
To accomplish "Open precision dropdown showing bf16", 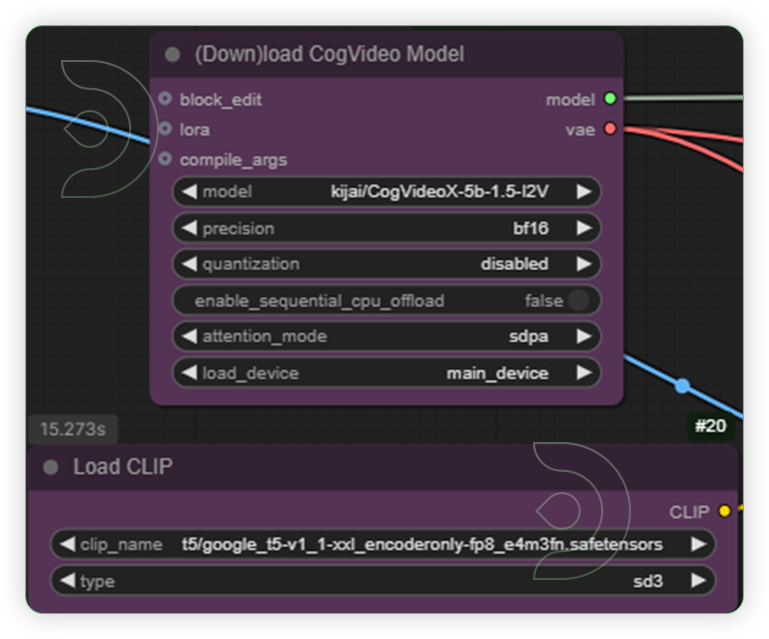I will pos(386,228).
